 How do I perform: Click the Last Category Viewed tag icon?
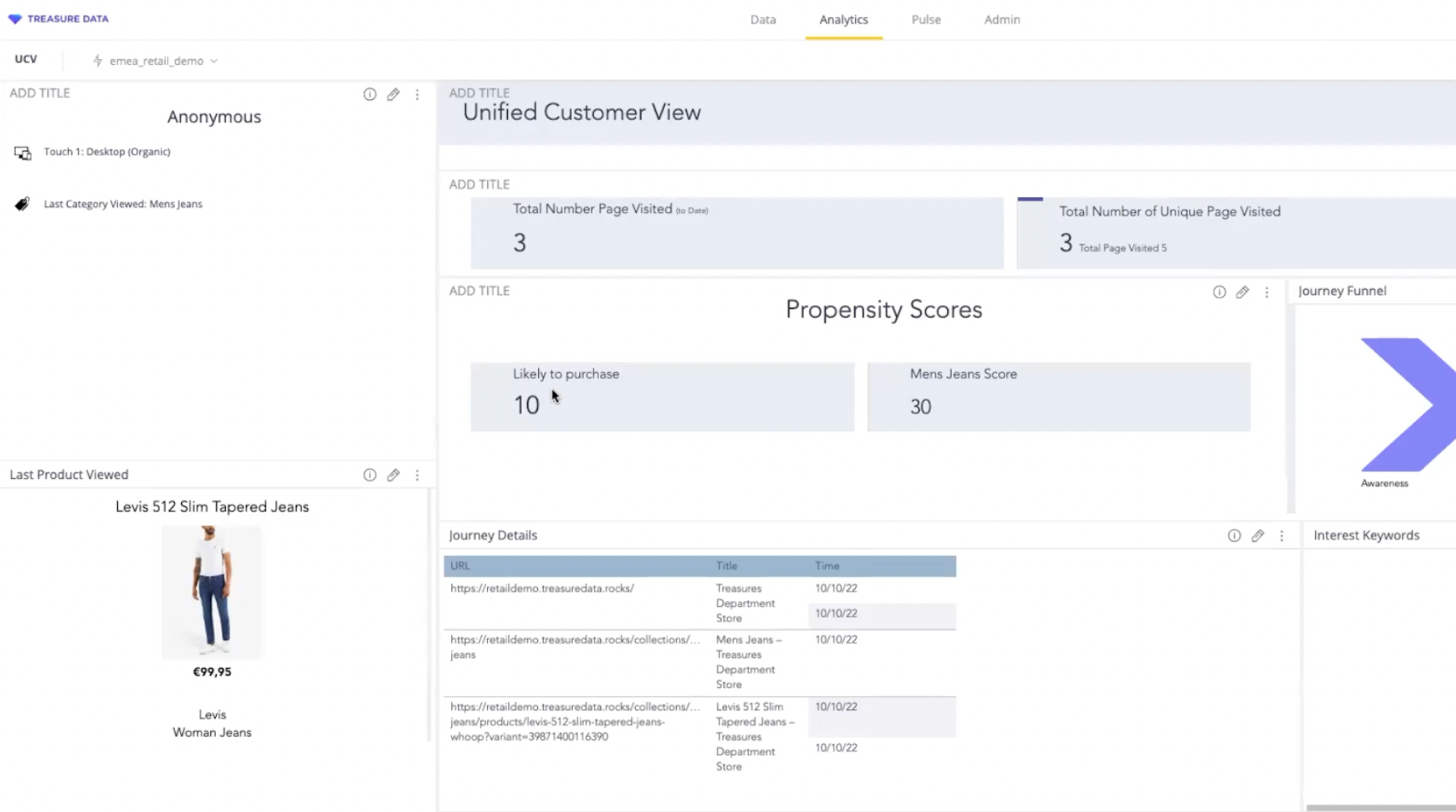23,204
